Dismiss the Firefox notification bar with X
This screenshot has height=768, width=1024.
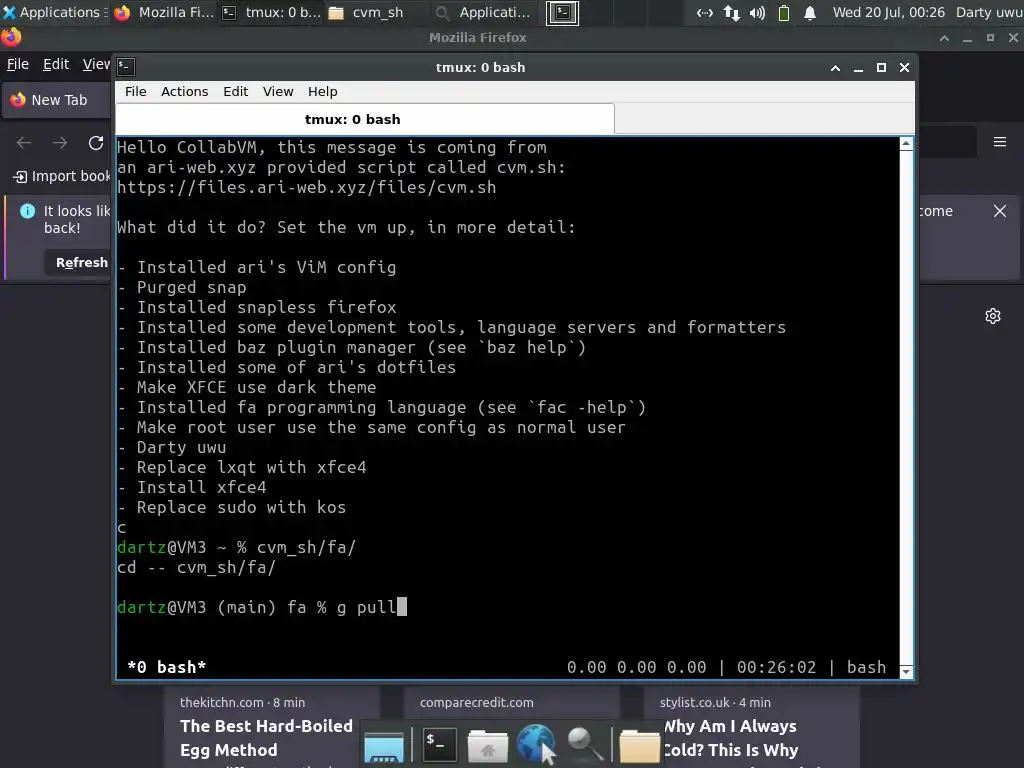[1000, 211]
